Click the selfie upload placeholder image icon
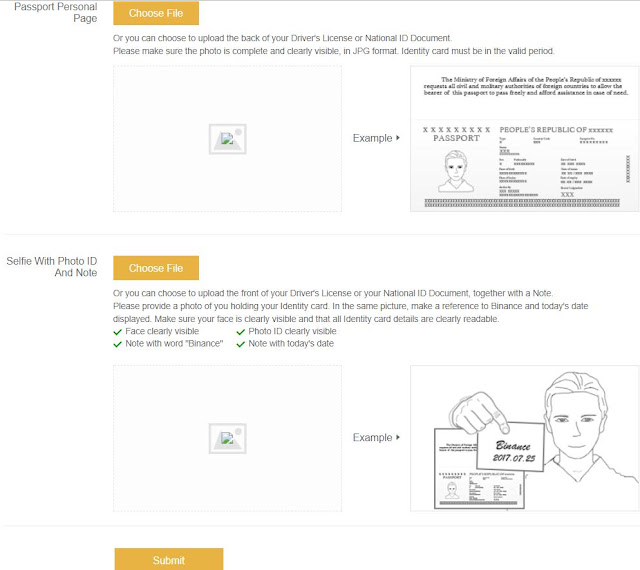 (227, 439)
